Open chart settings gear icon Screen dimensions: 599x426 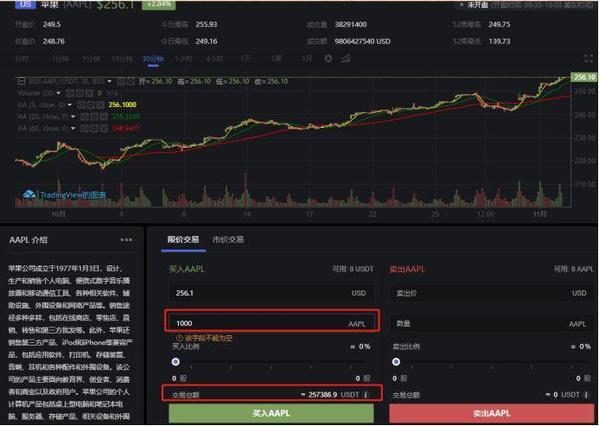pos(328,59)
